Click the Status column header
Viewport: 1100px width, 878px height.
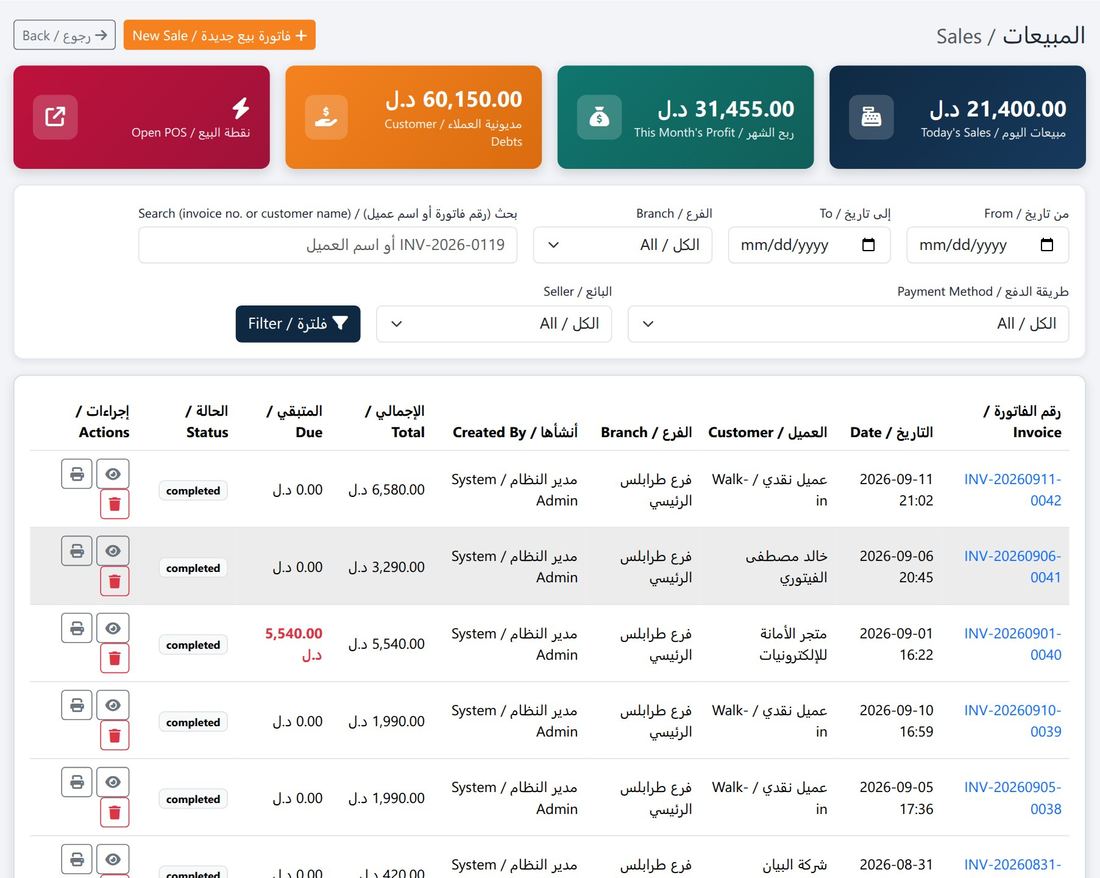207,421
